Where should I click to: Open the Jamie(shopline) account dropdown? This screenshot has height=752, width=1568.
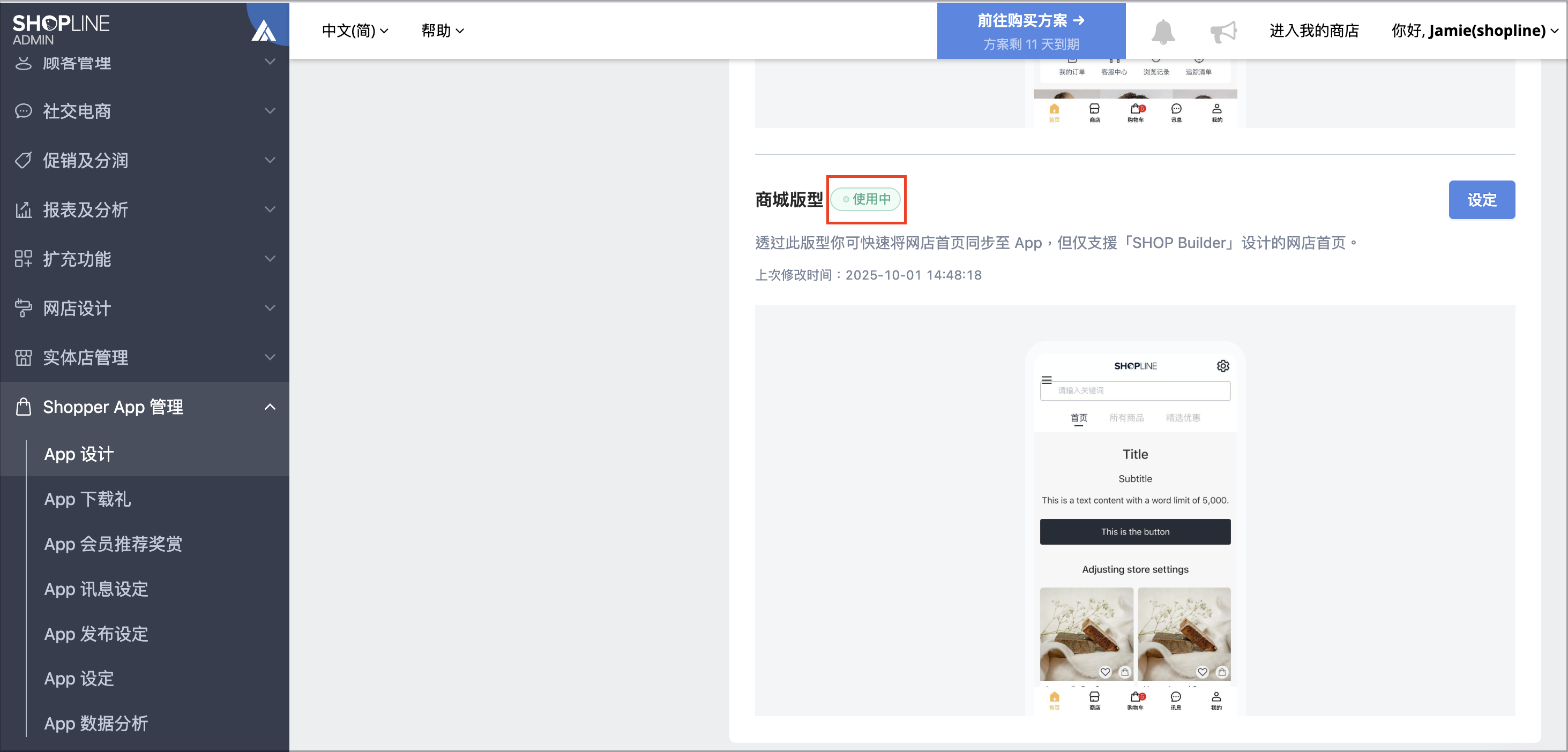[x=1474, y=31]
